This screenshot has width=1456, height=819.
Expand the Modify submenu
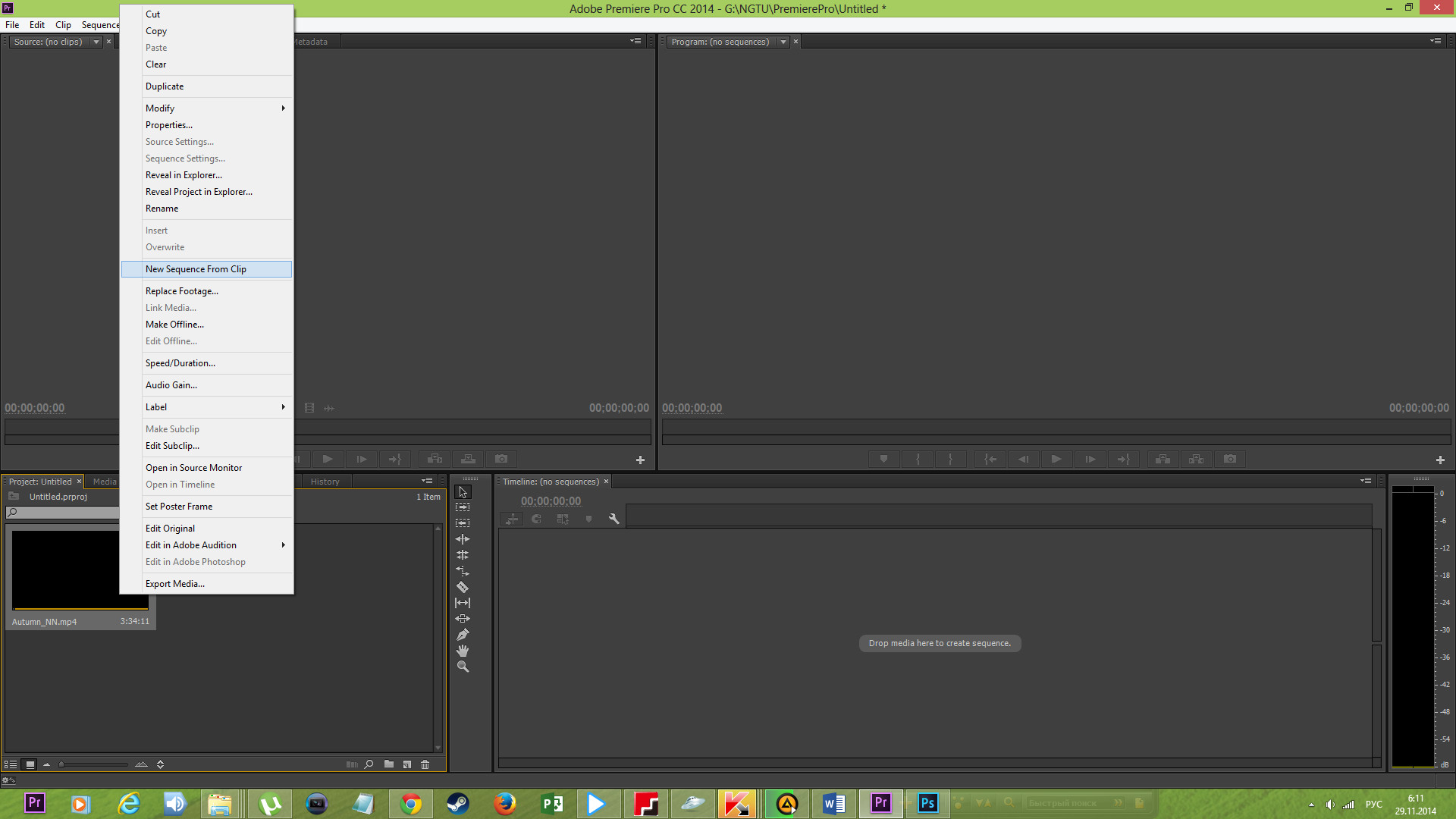206,108
